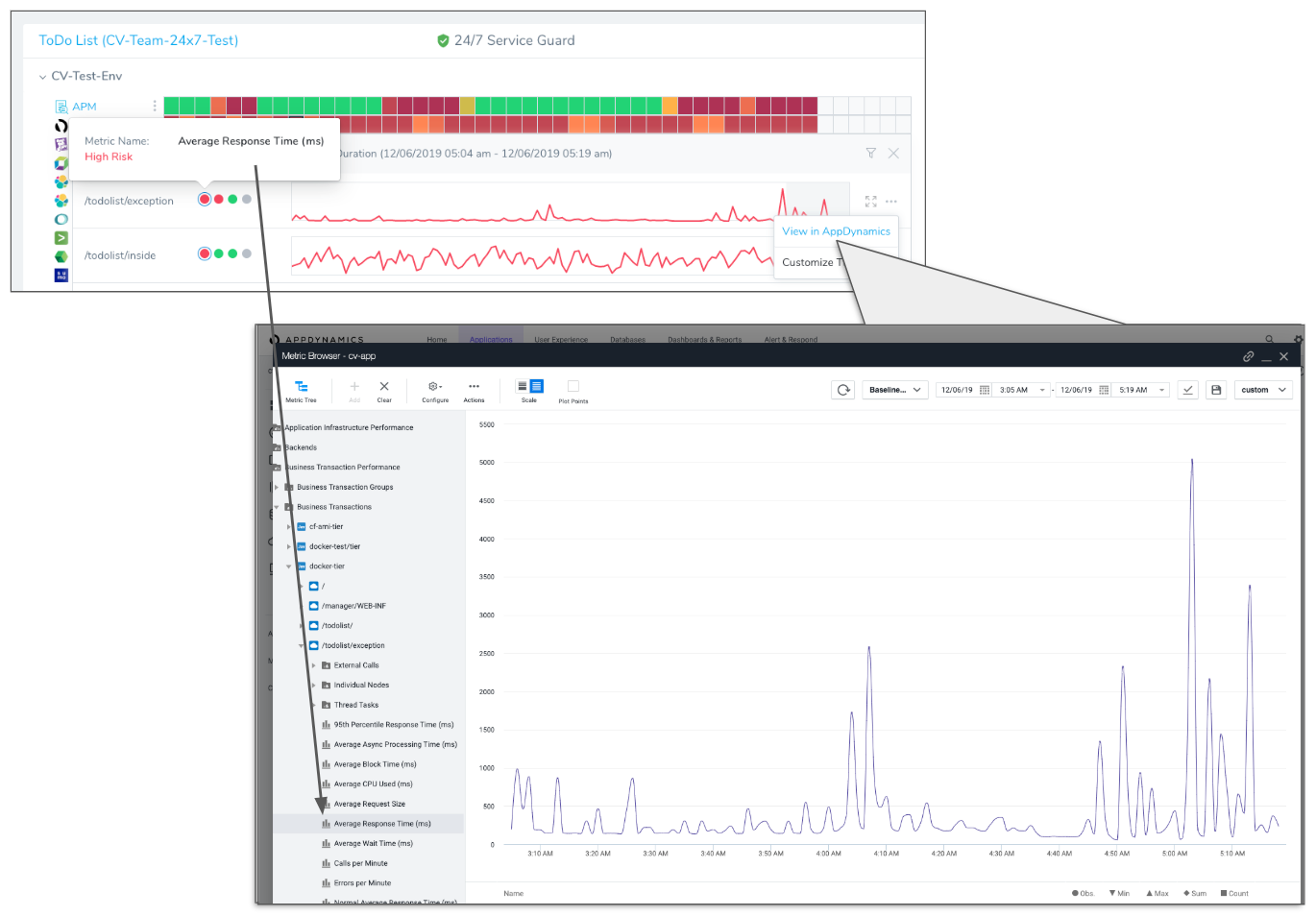Viewport: 1316px width, 916px height.
Task: Open the /todolist/exception chart ellipsis menu
Action: tap(891, 202)
